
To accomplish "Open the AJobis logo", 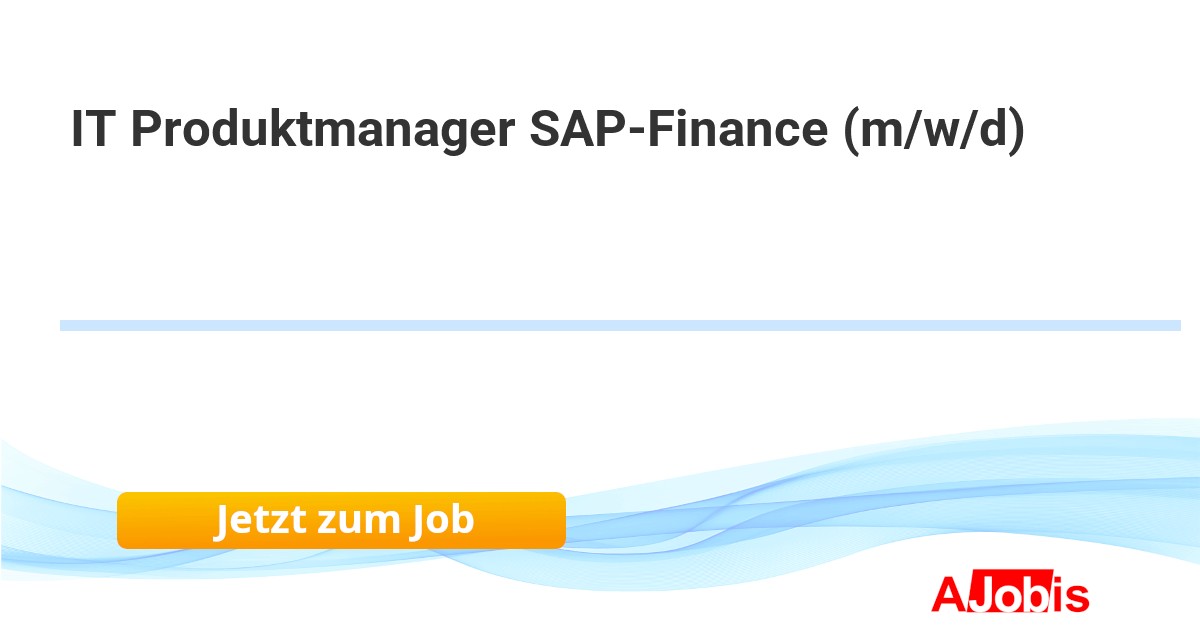I will [x=1010, y=594].
